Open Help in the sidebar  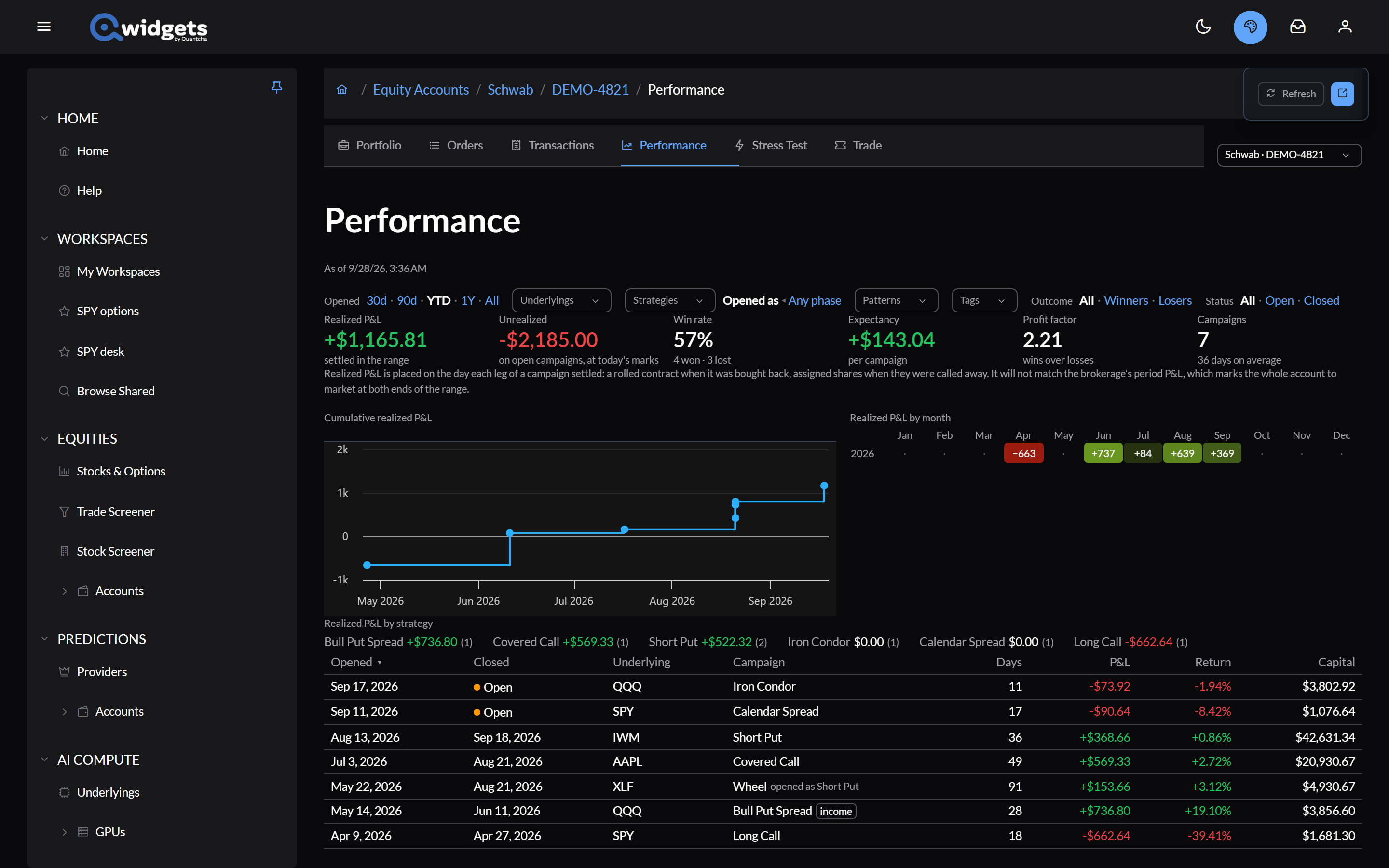pos(89,190)
